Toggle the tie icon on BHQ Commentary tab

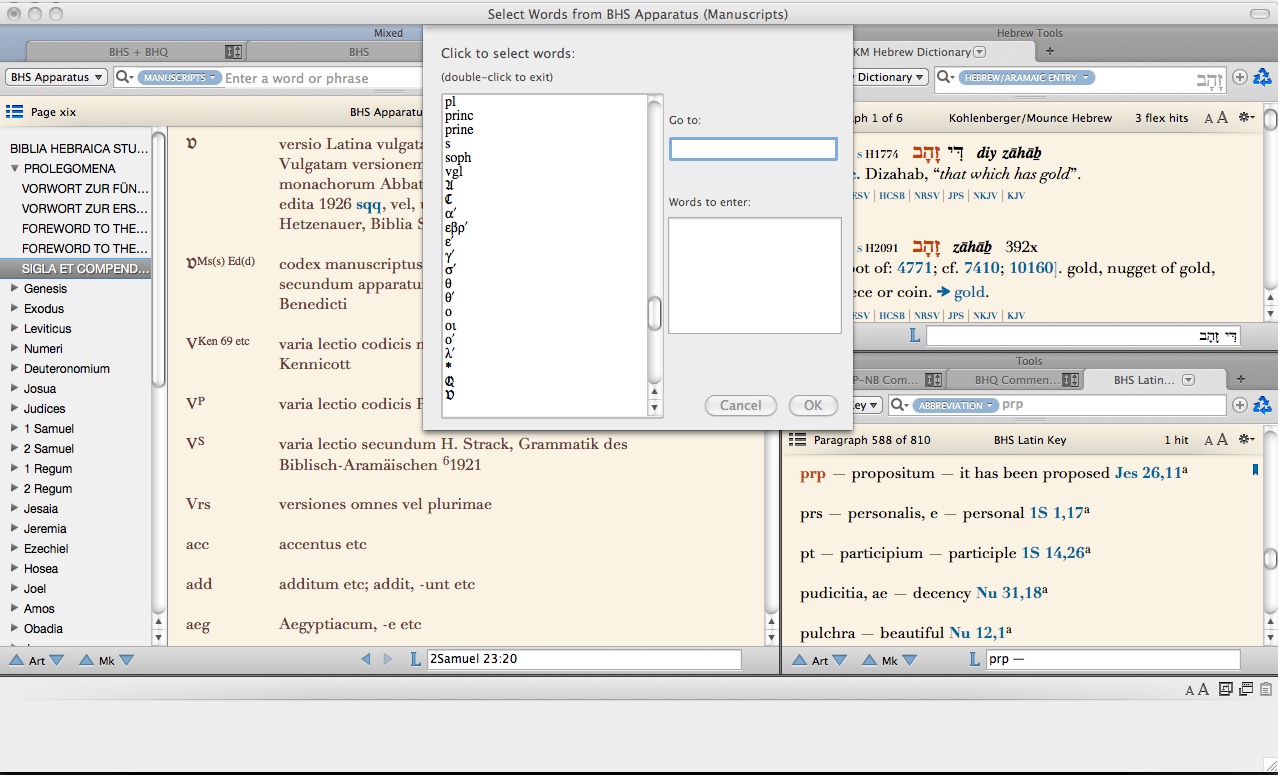click(1070, 380)
